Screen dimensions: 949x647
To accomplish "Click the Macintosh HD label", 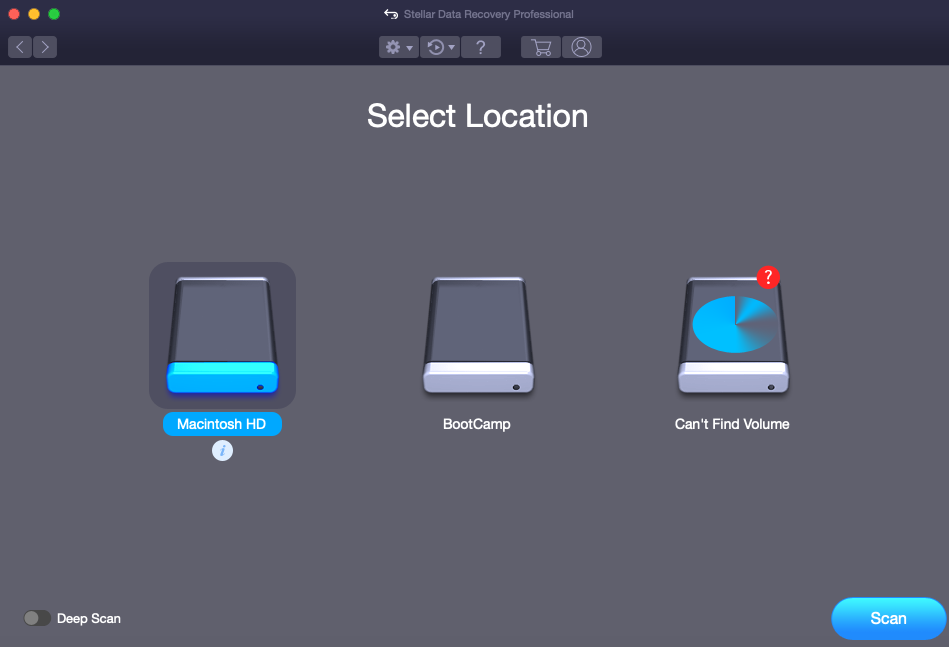I will point(222,424).
